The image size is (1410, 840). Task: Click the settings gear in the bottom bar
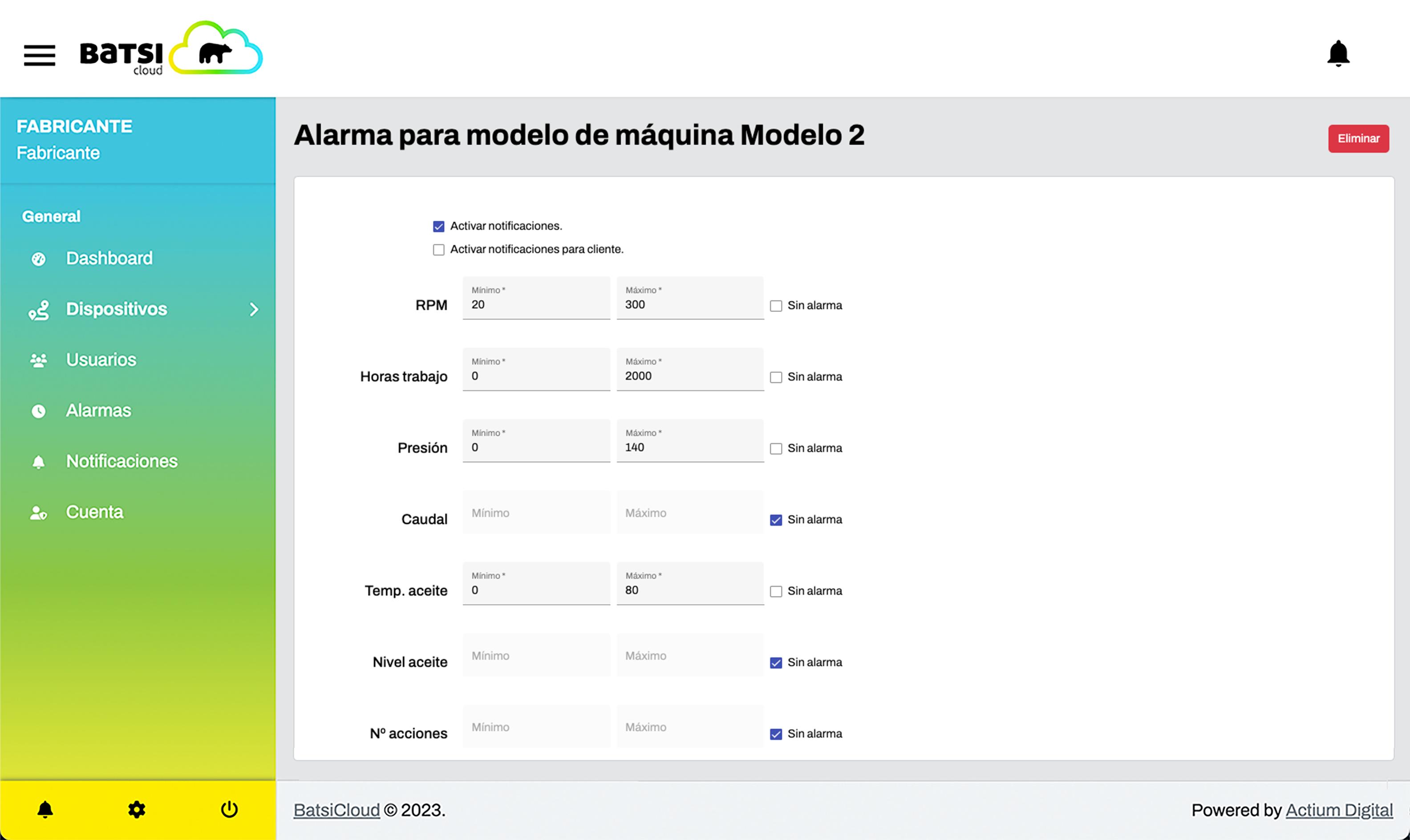(137, 809)
